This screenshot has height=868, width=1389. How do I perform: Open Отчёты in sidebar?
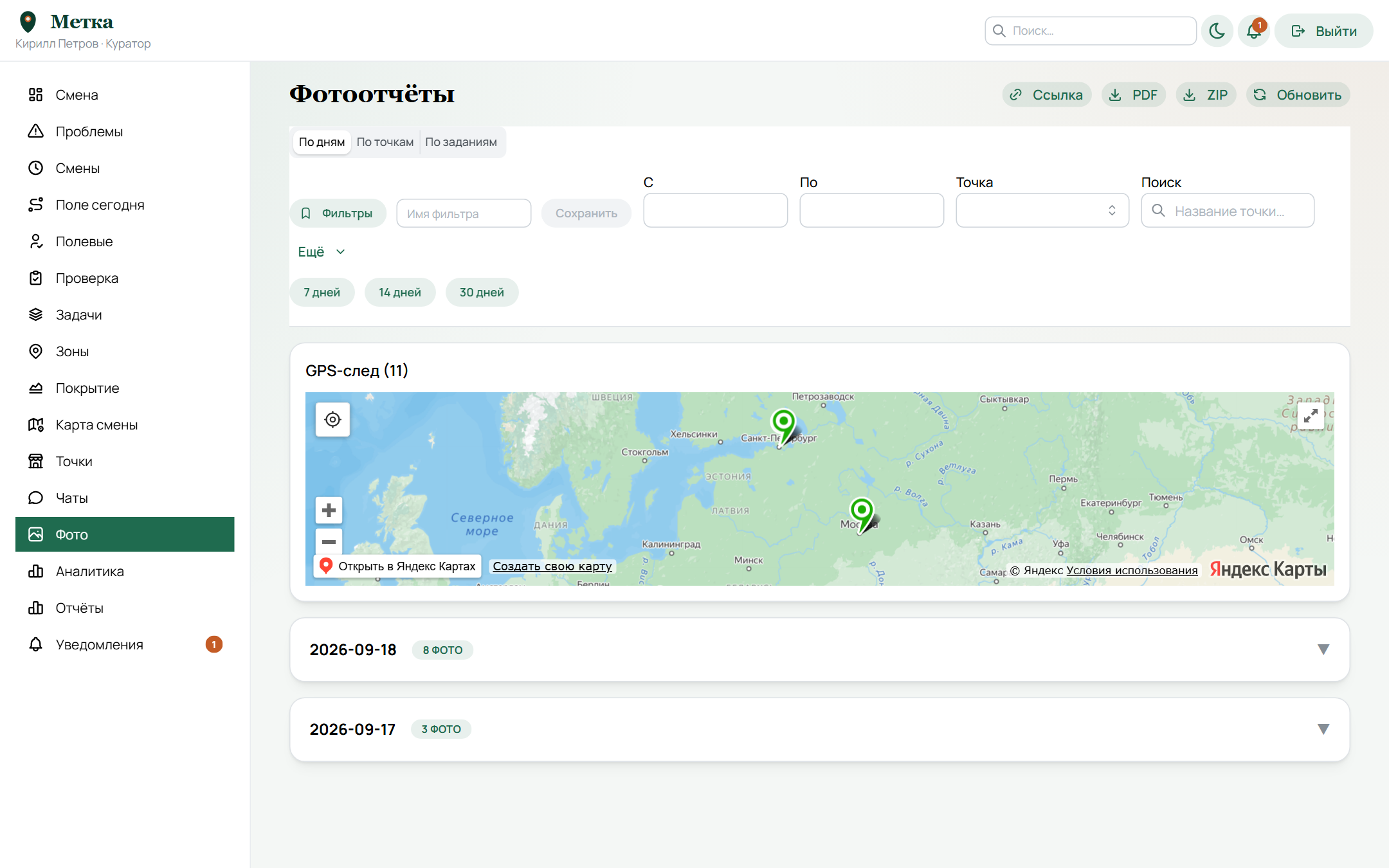point(125,608)
